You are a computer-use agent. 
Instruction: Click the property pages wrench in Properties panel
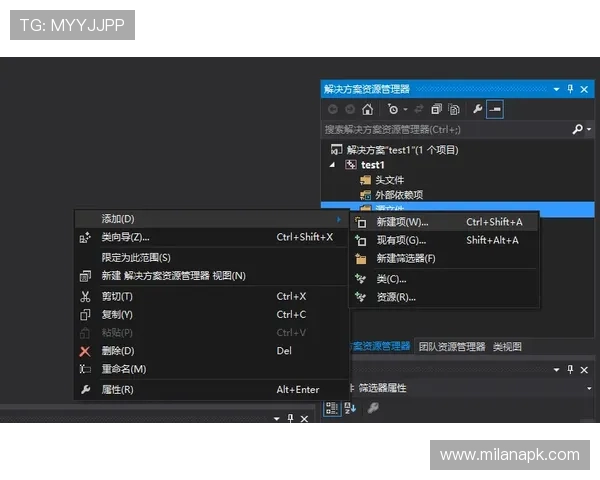pos(373,408)
